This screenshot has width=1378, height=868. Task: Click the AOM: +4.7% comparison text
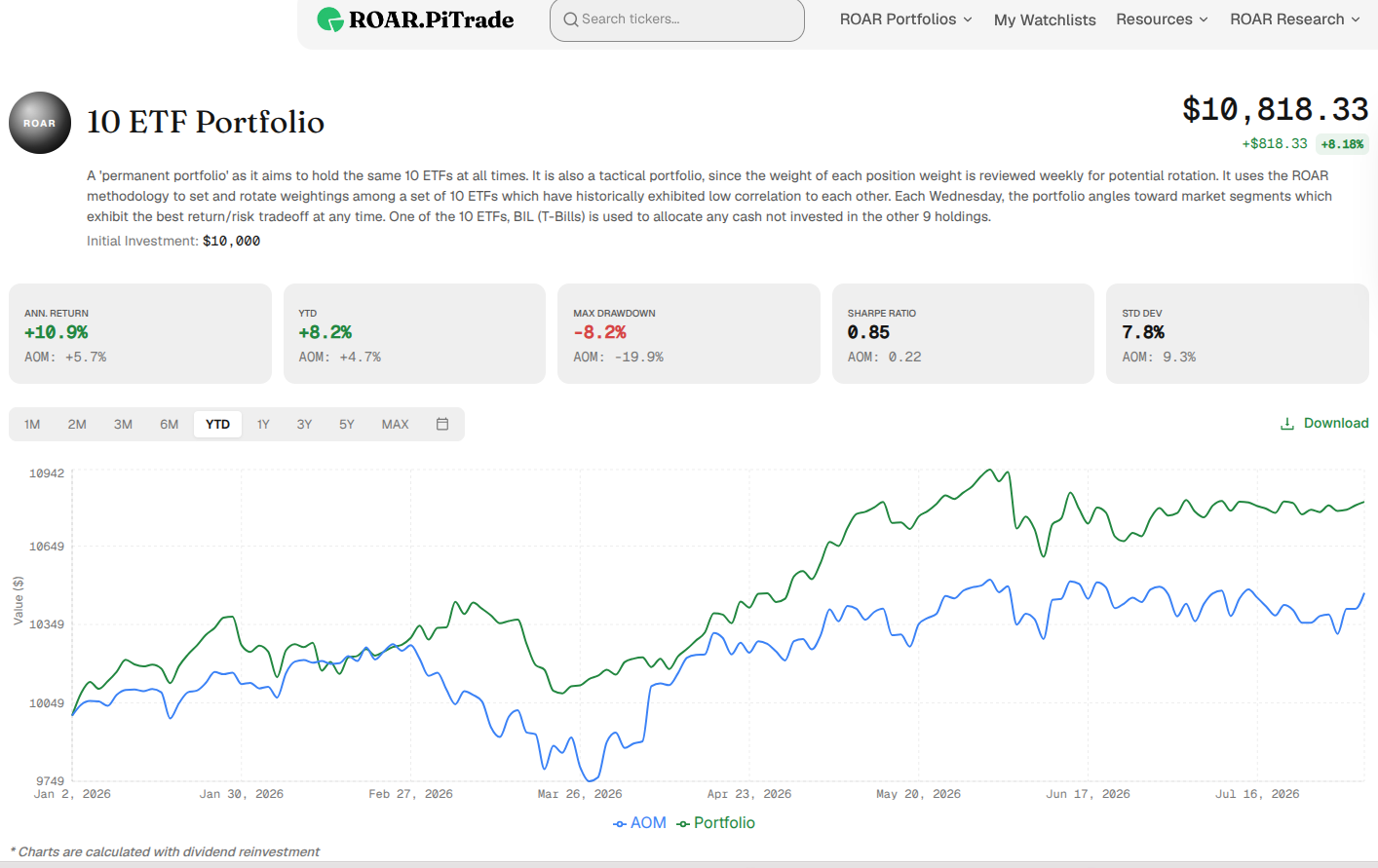pos(340,358)
